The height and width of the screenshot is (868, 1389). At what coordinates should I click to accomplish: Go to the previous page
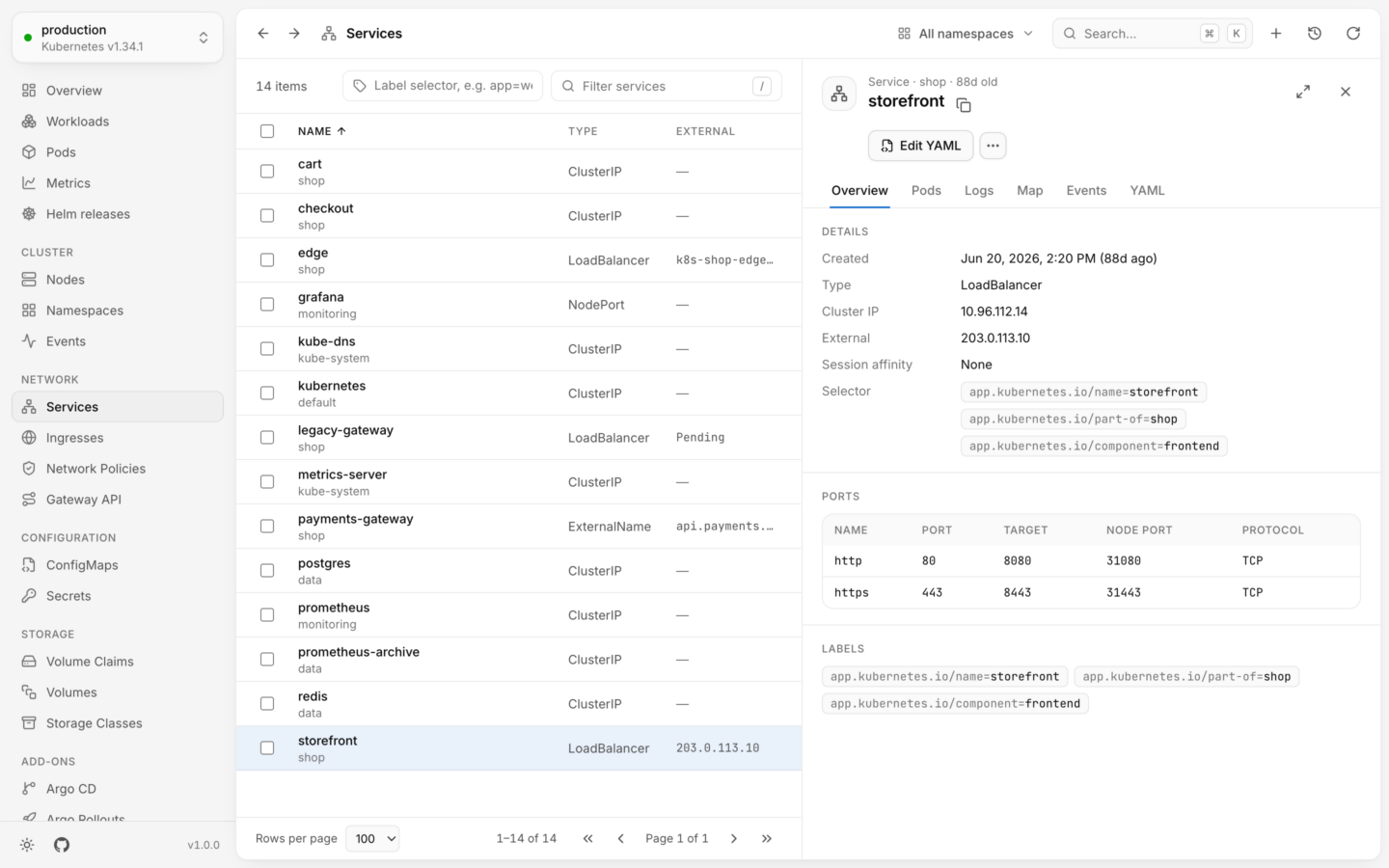click(621, 839)
